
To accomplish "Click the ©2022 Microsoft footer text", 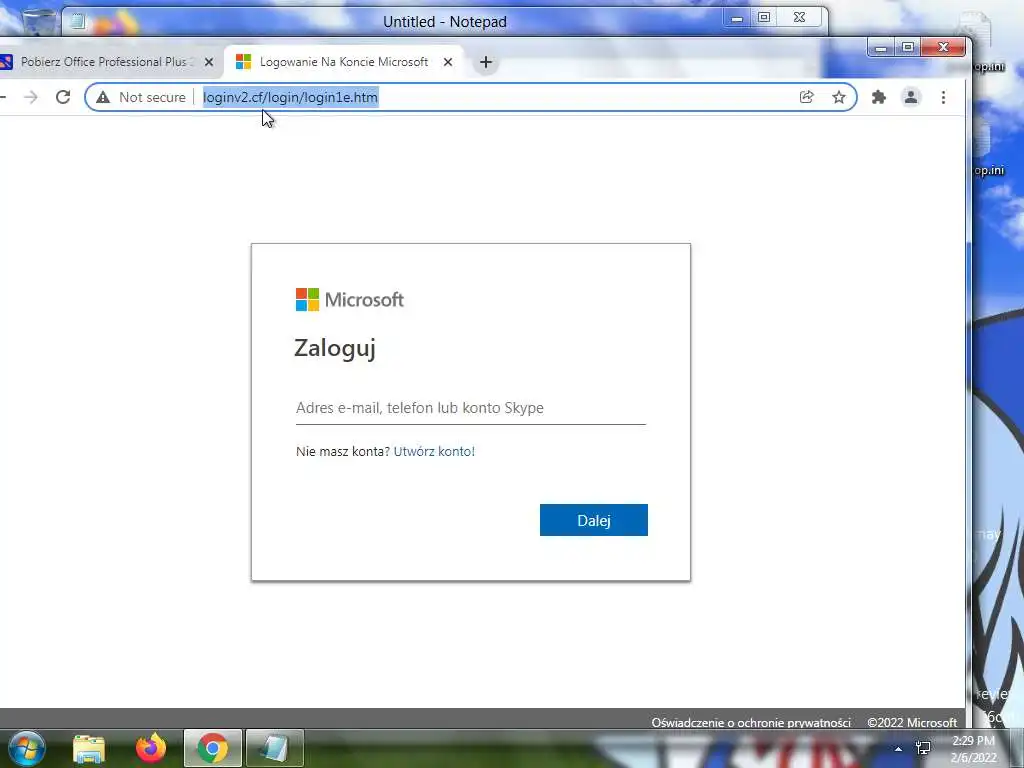I will pos(912,722).
